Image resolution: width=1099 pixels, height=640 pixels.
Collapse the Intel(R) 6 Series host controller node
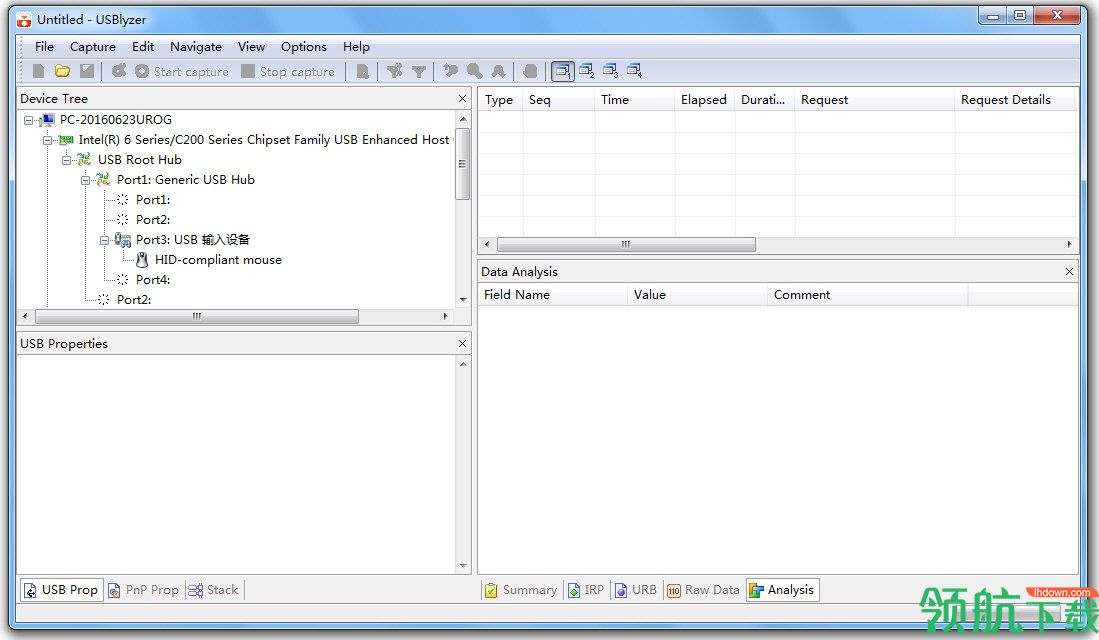pos(47,140)
